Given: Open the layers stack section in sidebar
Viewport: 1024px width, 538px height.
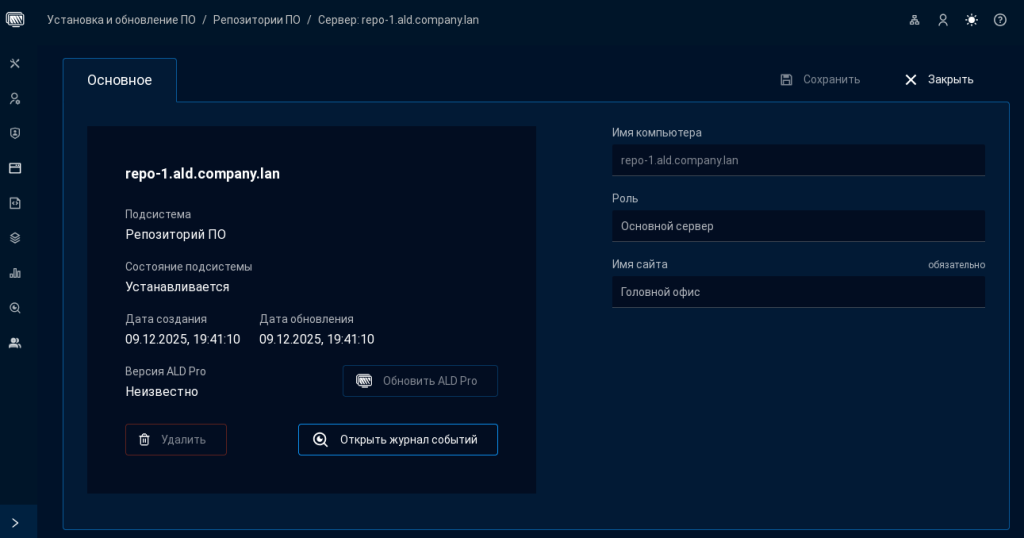Looking at the screenshot, I should tap(15, 238).
